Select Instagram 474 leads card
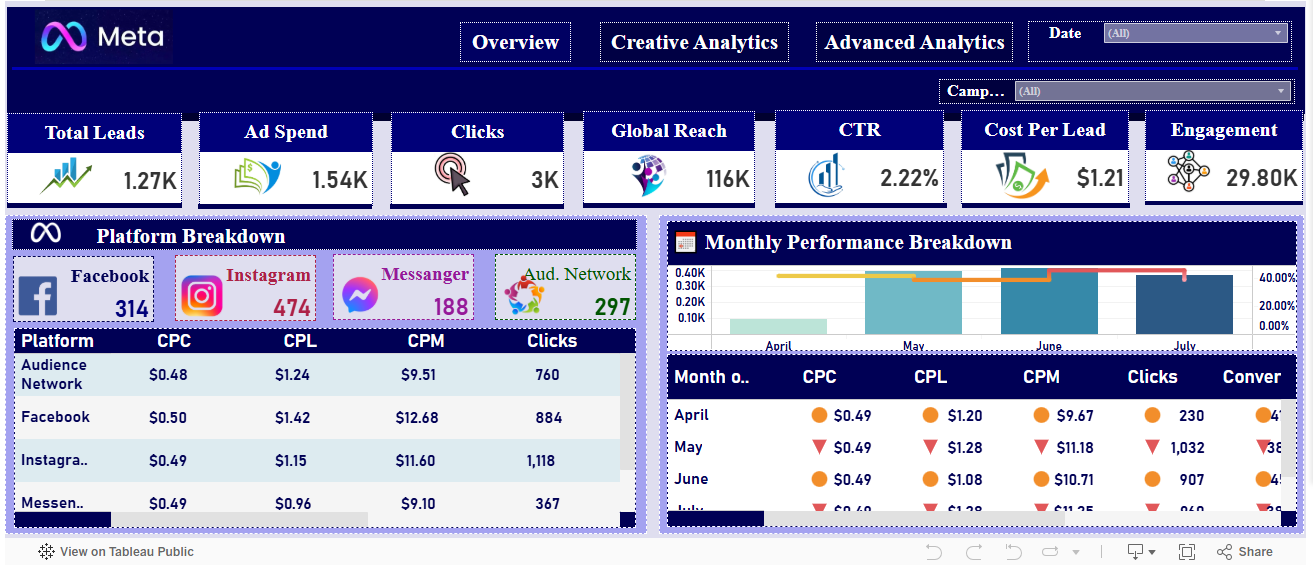The height and width of the screenshot is (572, 1313). [245, 288]
